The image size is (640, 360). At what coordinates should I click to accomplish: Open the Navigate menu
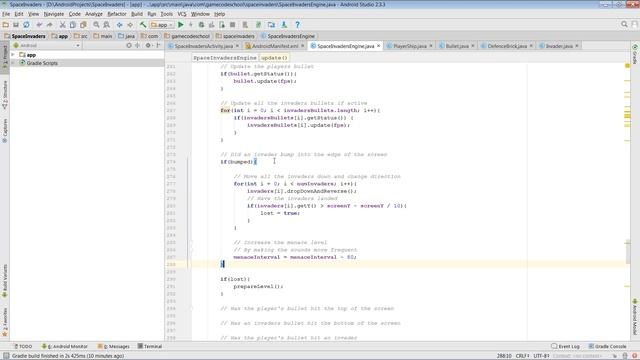tap(53, 14)
